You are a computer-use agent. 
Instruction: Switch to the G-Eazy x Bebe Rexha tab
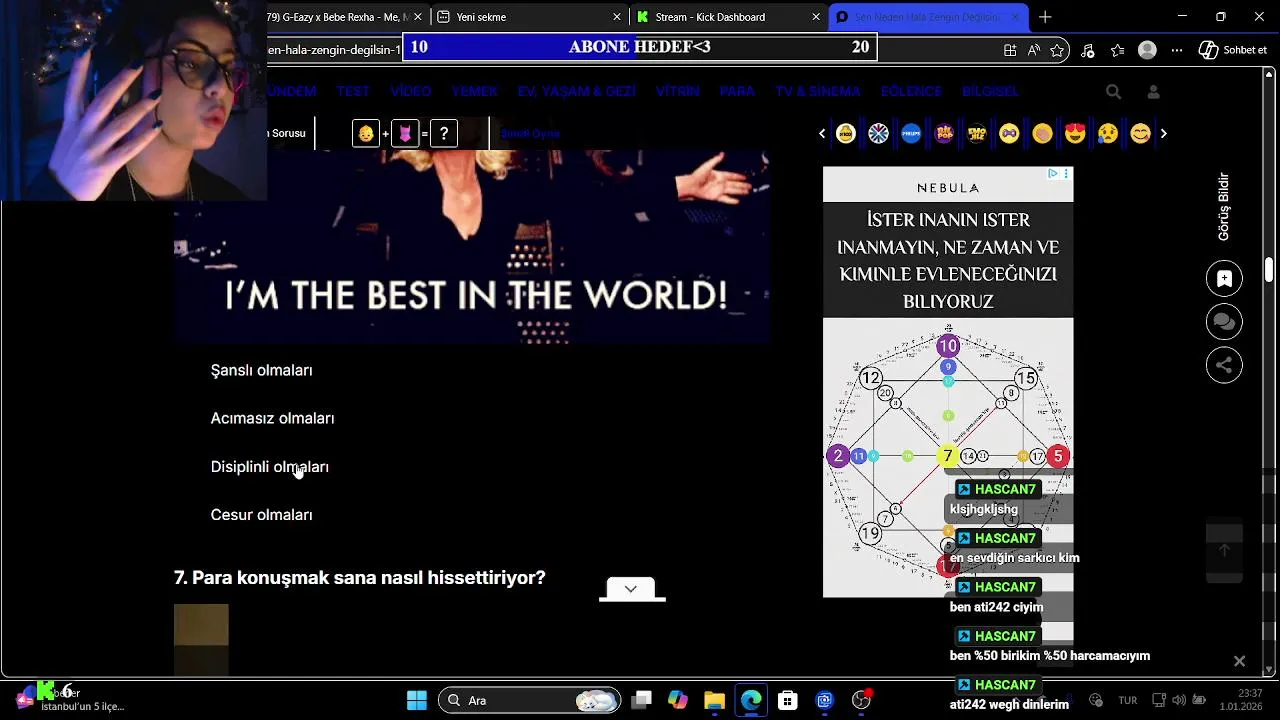click(x=338, y=17)
